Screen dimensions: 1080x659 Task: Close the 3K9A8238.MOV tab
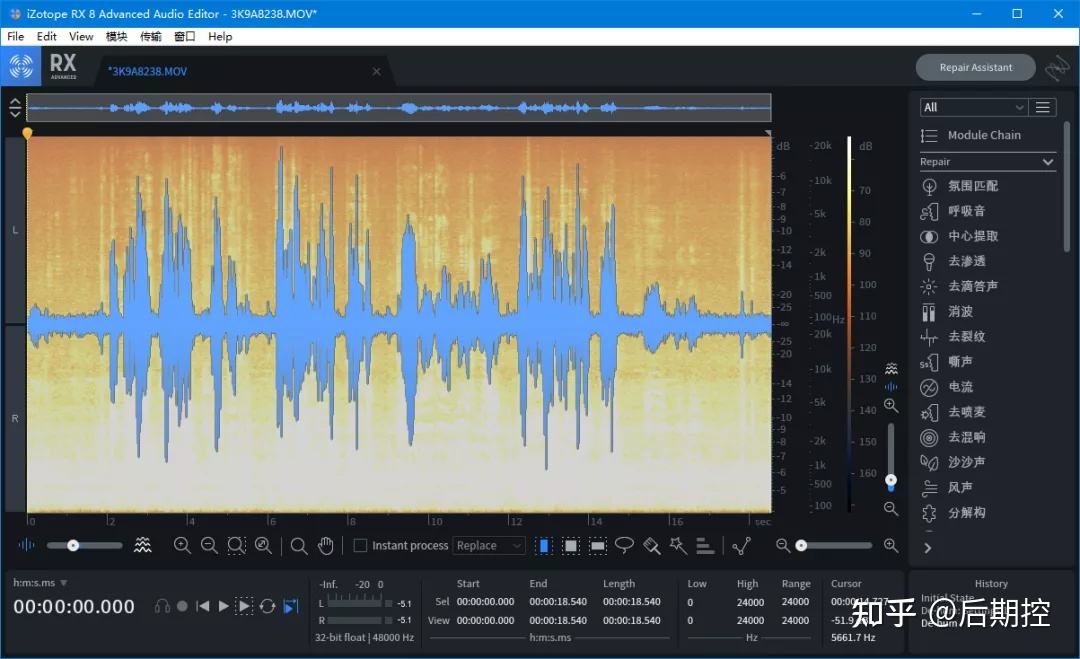click(x=376, y=72)
